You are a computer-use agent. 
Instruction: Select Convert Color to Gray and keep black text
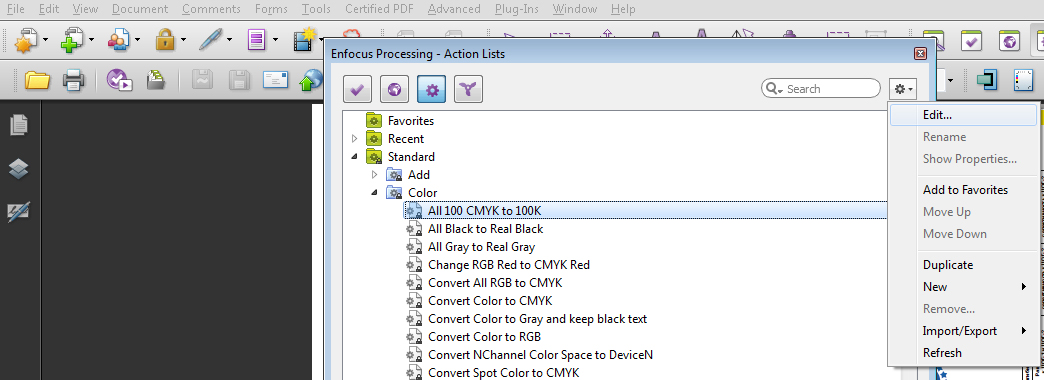point(537,319)
